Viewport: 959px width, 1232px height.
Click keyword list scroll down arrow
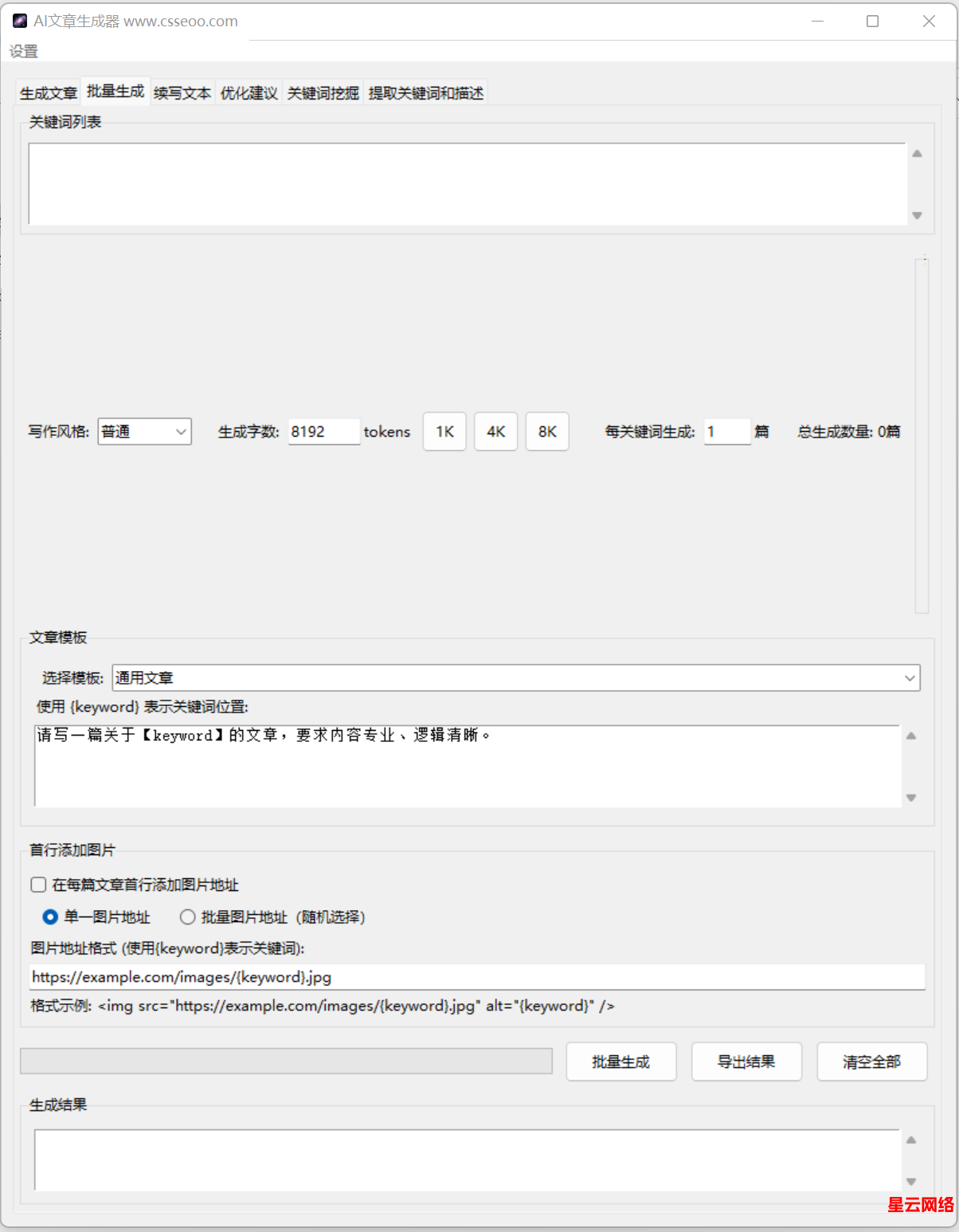point(917,215)
